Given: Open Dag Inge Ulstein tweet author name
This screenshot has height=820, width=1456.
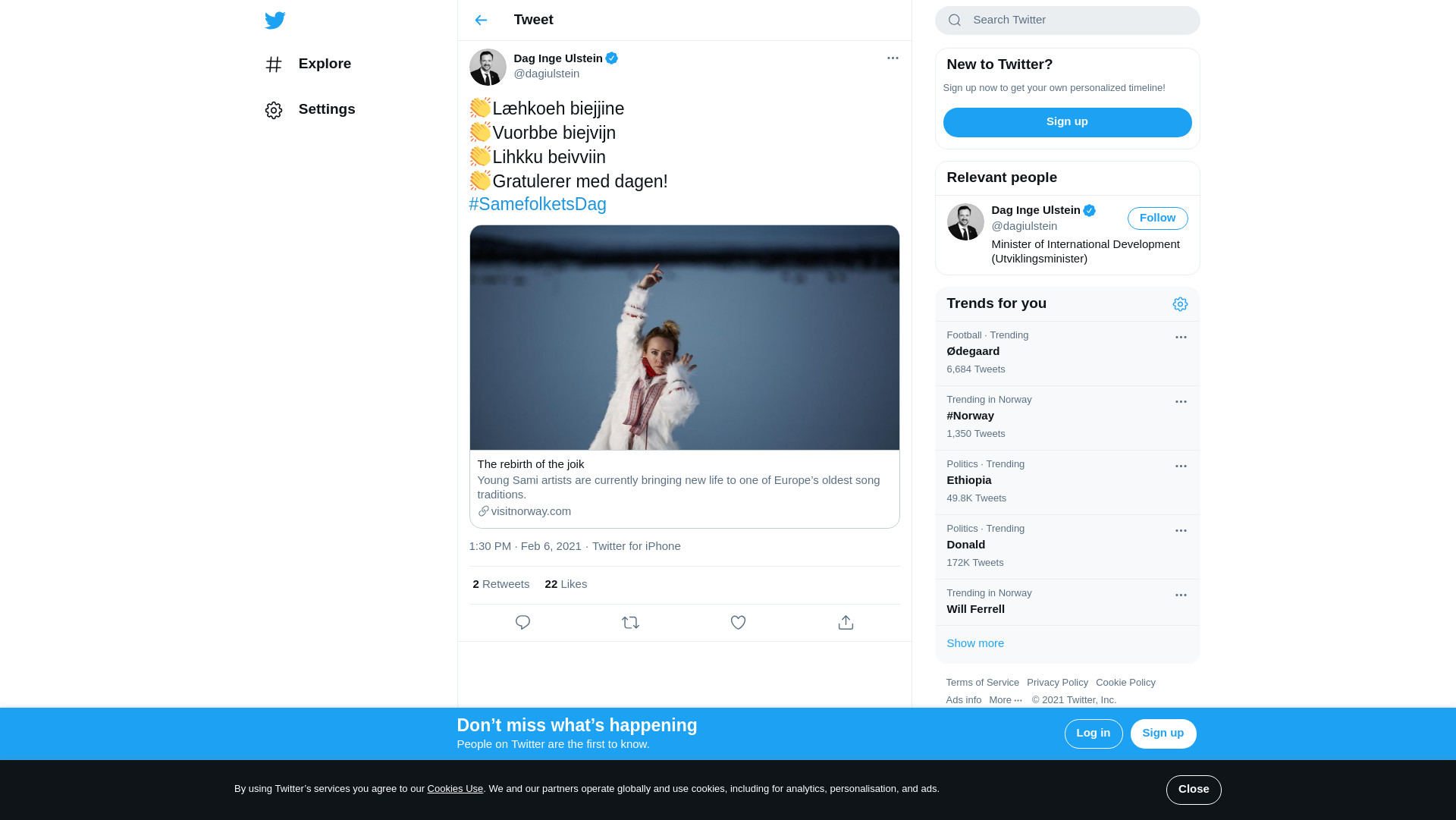Looking at the screenshot, I should 558,58.
